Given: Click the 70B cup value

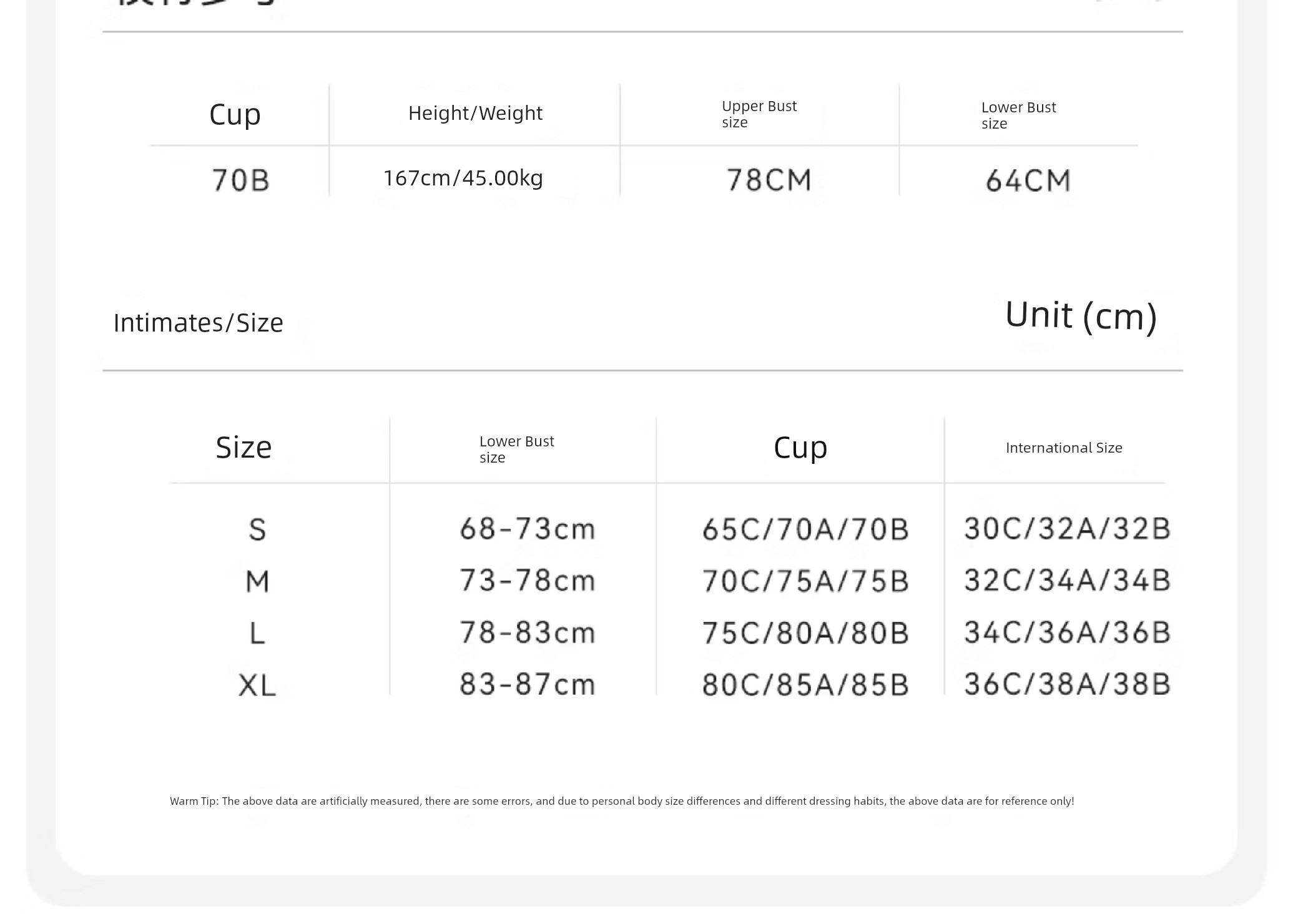Looking at the screenshot, I should point(240,180).
